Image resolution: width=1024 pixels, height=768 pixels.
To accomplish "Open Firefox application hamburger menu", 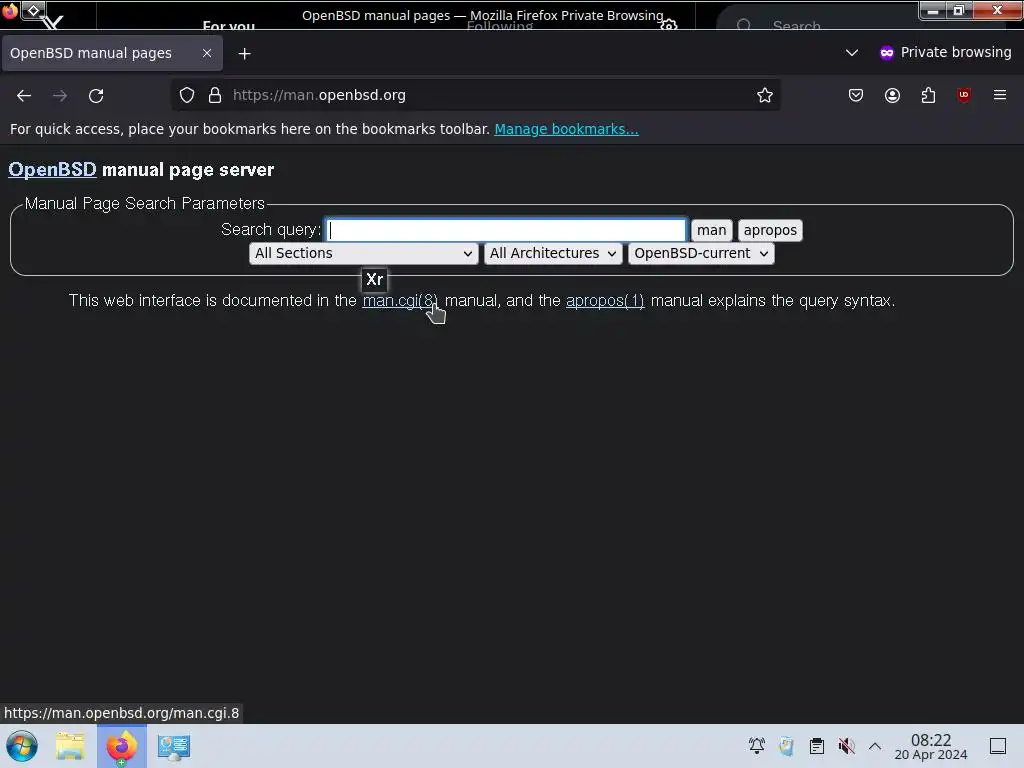I will 1000,95.
